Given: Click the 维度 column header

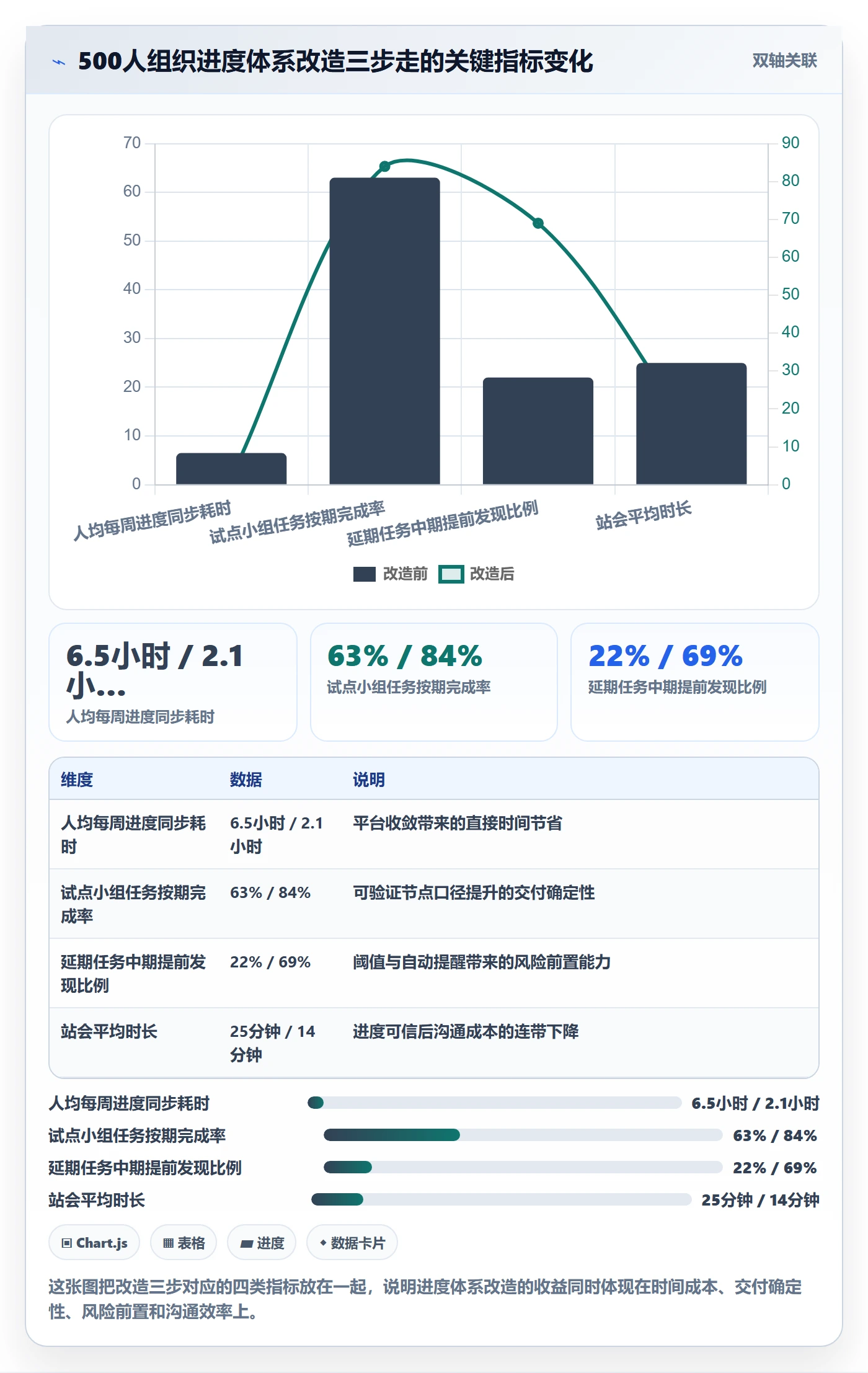Looking at the screenshot, I should (x=77, y=780).
